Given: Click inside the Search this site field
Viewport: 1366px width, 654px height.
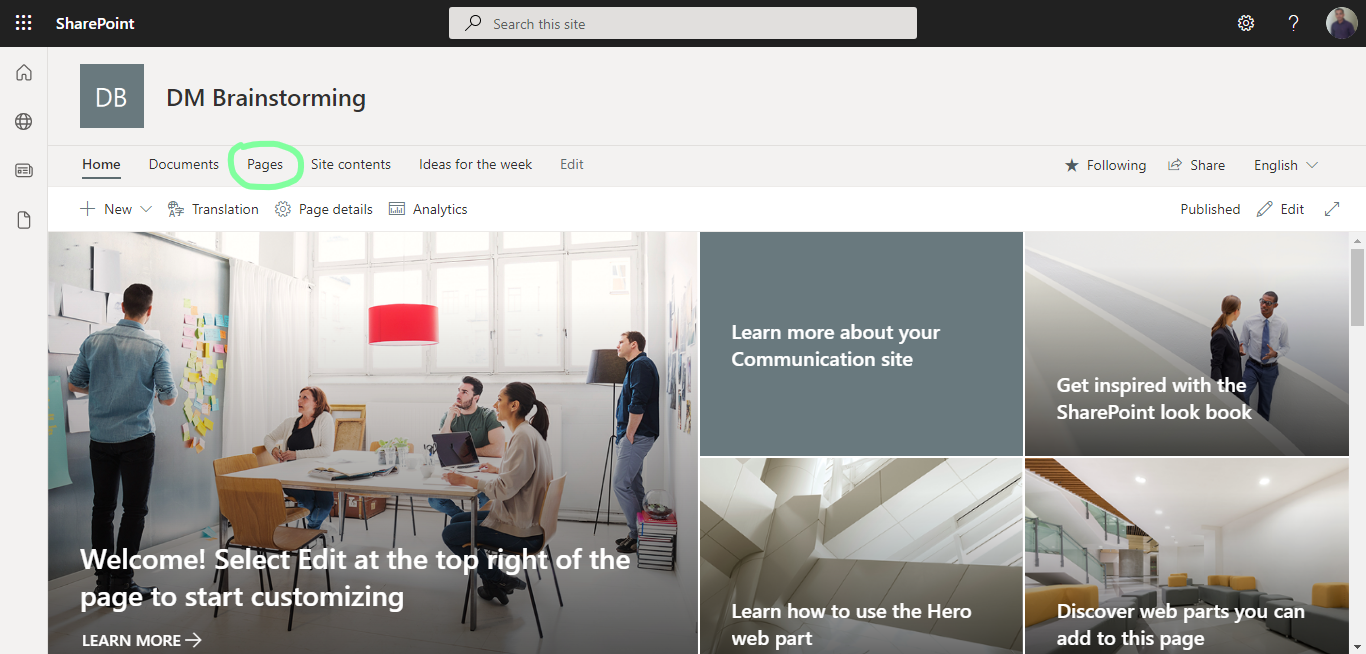Looking at the screenshot, I should [x=683, y=22].
